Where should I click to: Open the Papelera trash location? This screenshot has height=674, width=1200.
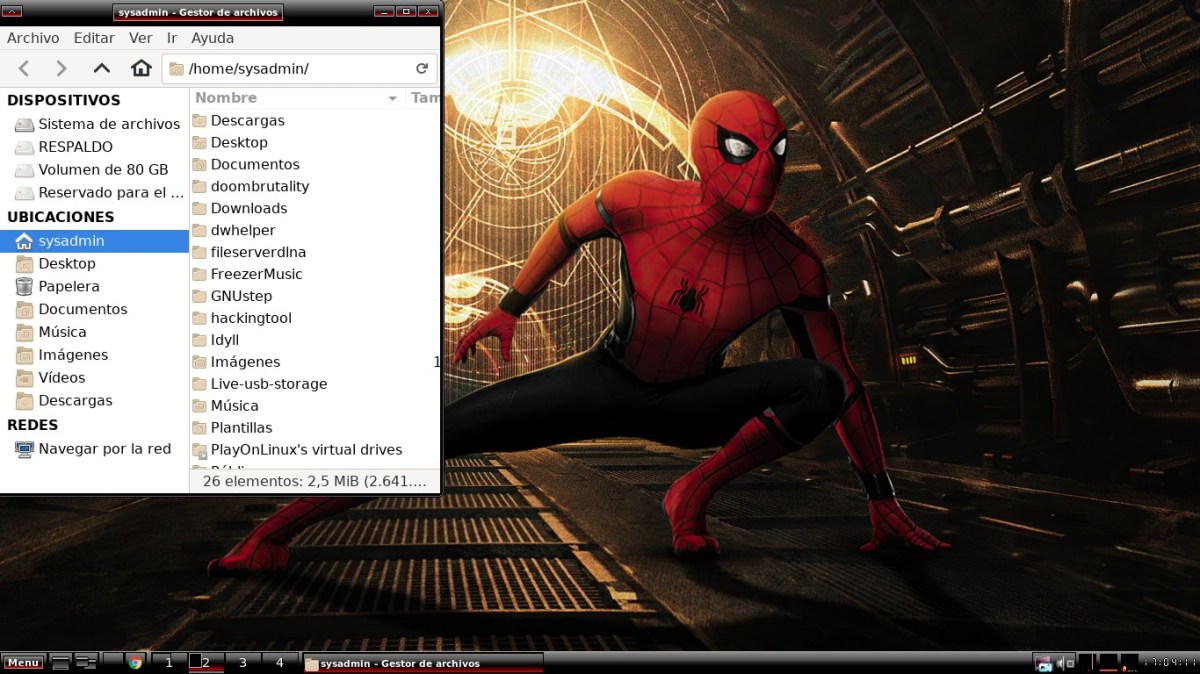[68, 286]
